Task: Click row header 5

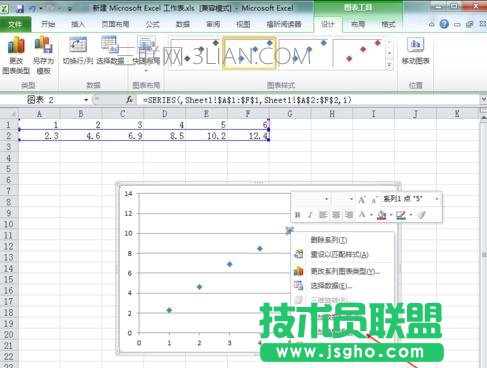Action: [x=9, y=169]
